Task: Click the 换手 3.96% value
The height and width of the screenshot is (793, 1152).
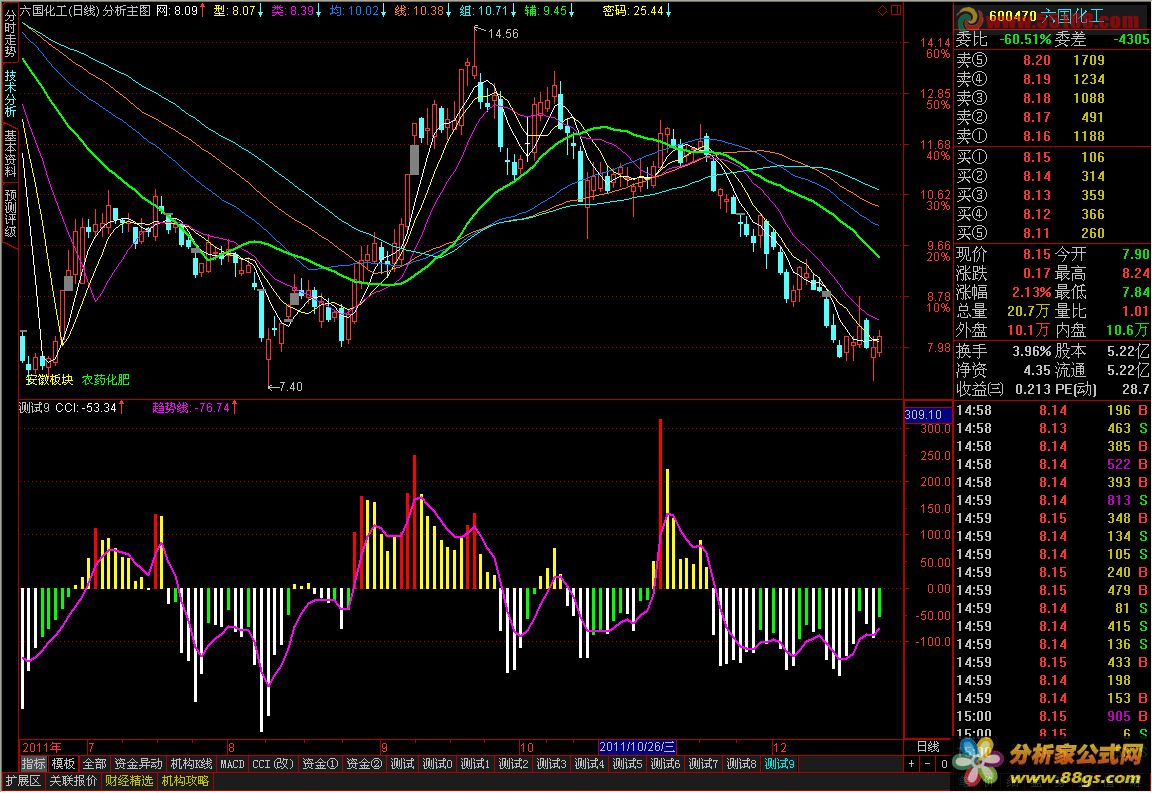Action: click(1032, 351)
